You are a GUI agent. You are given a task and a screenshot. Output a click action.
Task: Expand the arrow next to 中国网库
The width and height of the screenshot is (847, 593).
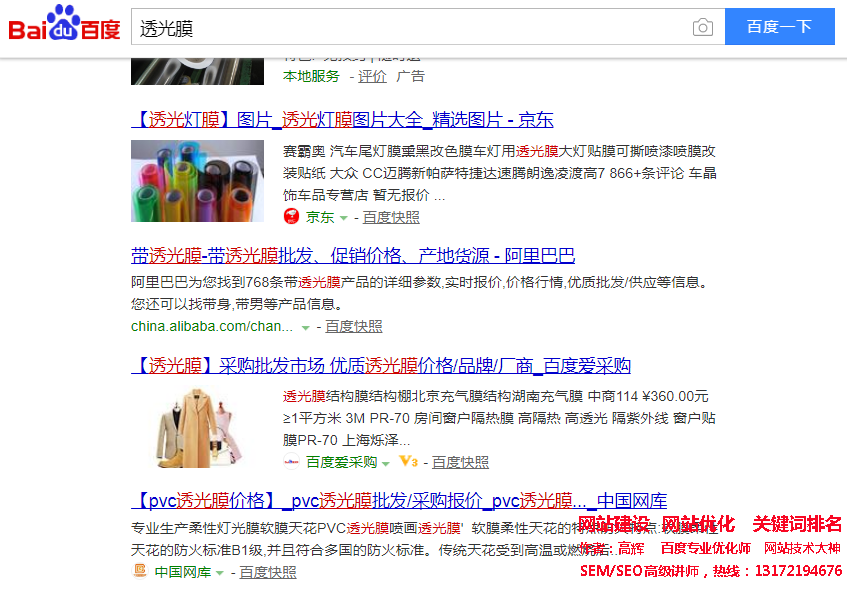(220, 573)
